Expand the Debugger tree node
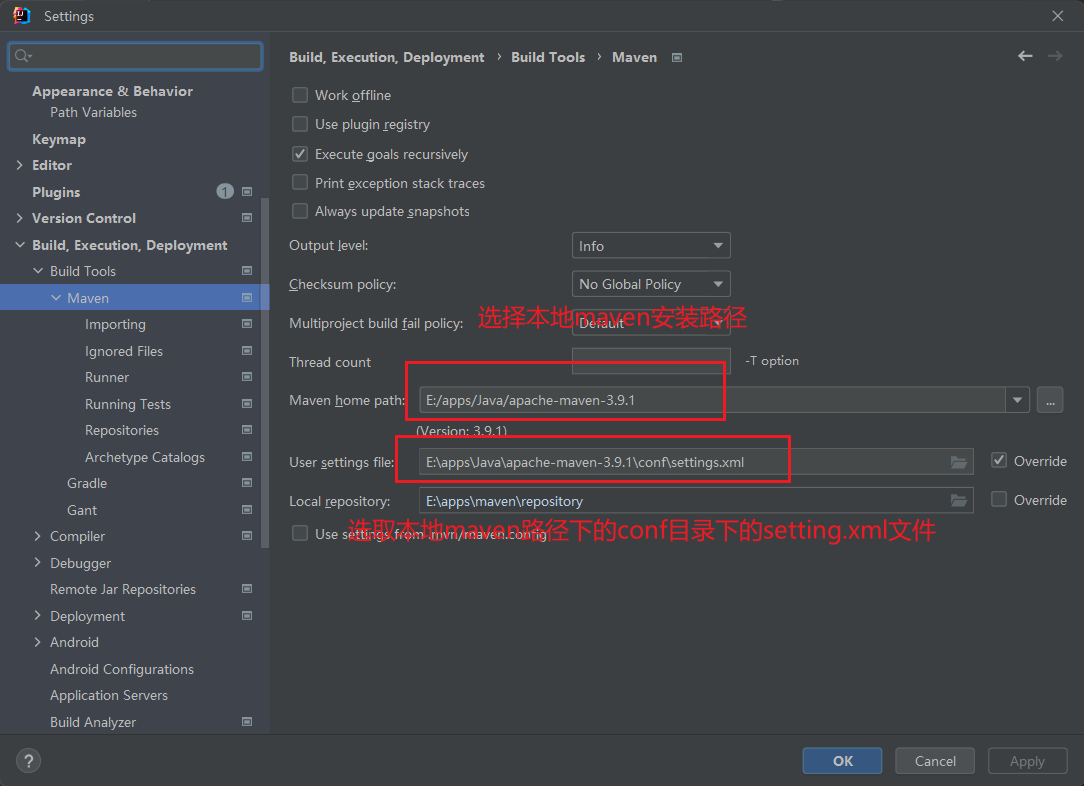1084x786 pixels. (38, 563)
